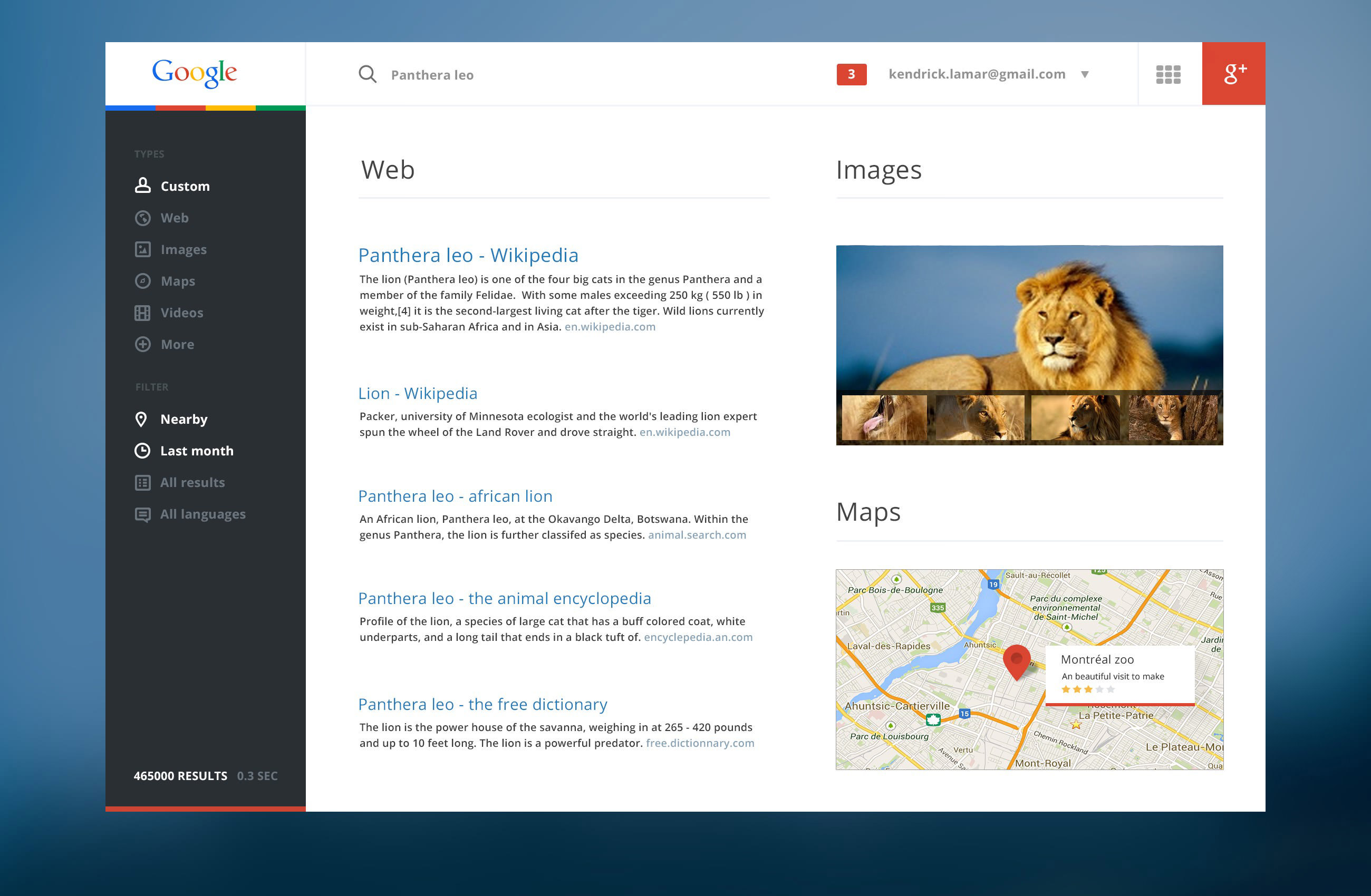Click La Petite-Patrie label on map
This screenshot has height=896, width=1371.
(x=1116, y=716)
